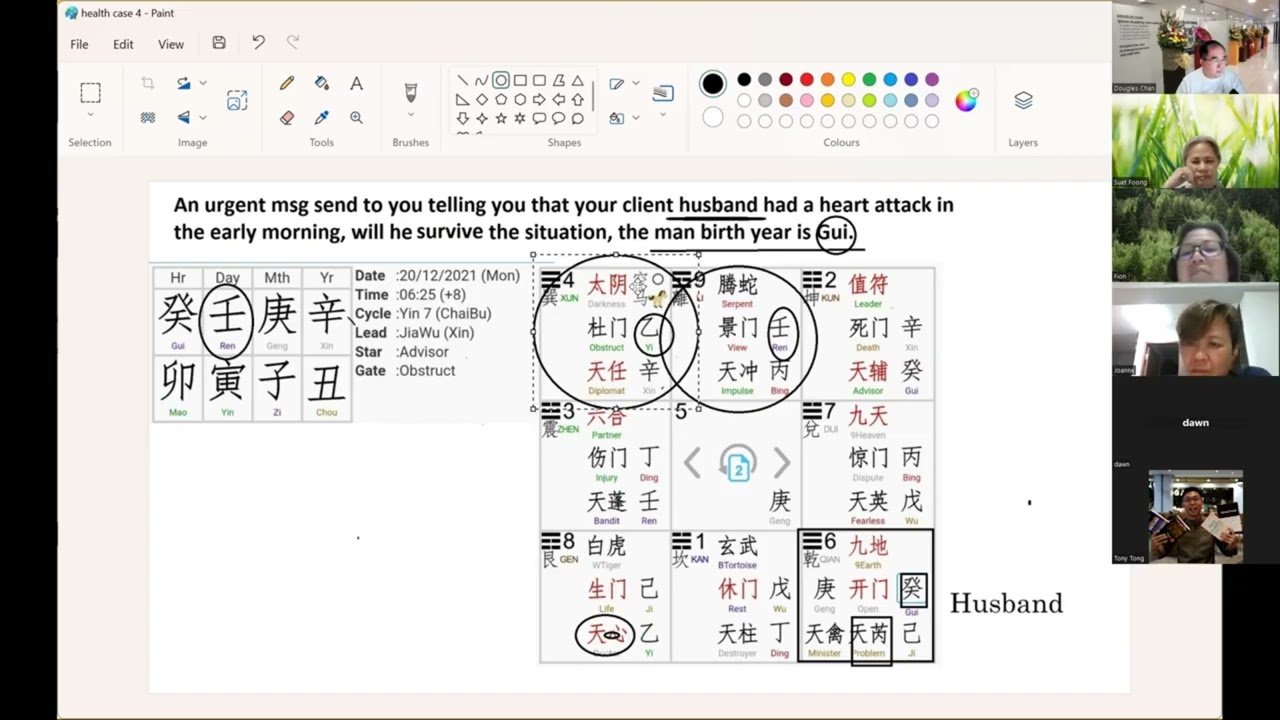The image size is (1280, 720).
Task: Click the Redo arrow
Action: click(x=293, y=42)
